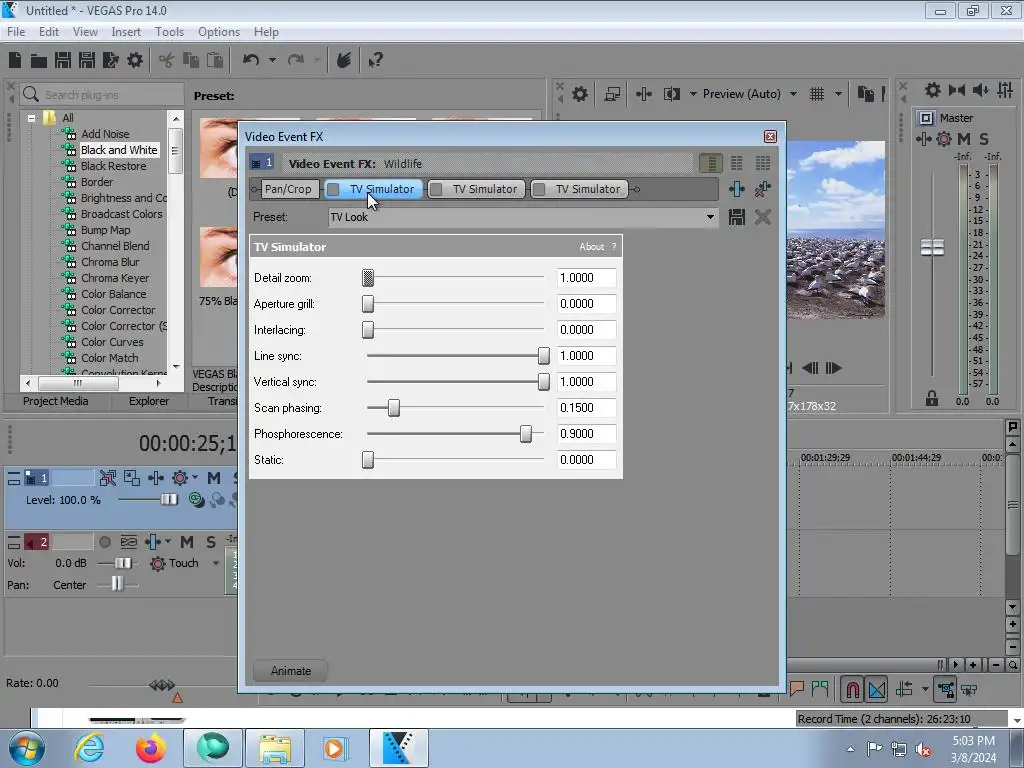The image size is (1024, 768).
Task: Click the What's This help icon
Action: pyautogui.click(x=375, y=60)
